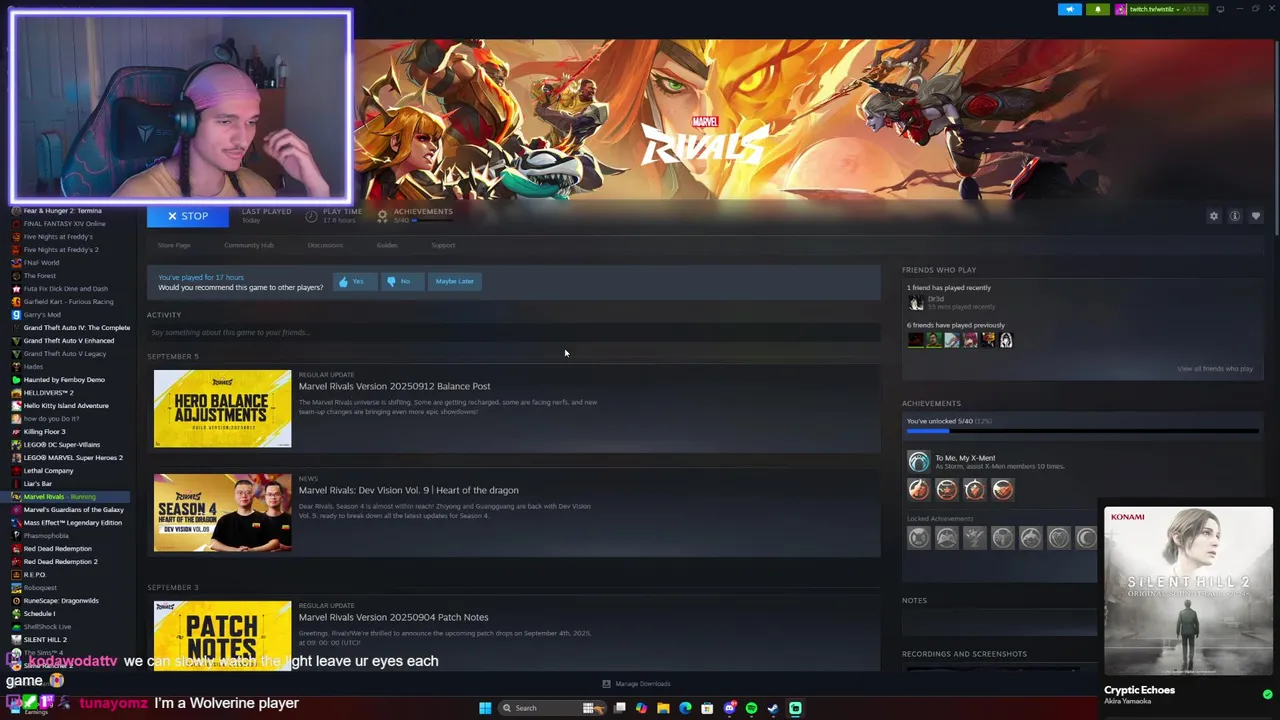The height and width of the screenshot is (720, 1280).
Task: Click first locked achievement icon
Action: point(918,538)
